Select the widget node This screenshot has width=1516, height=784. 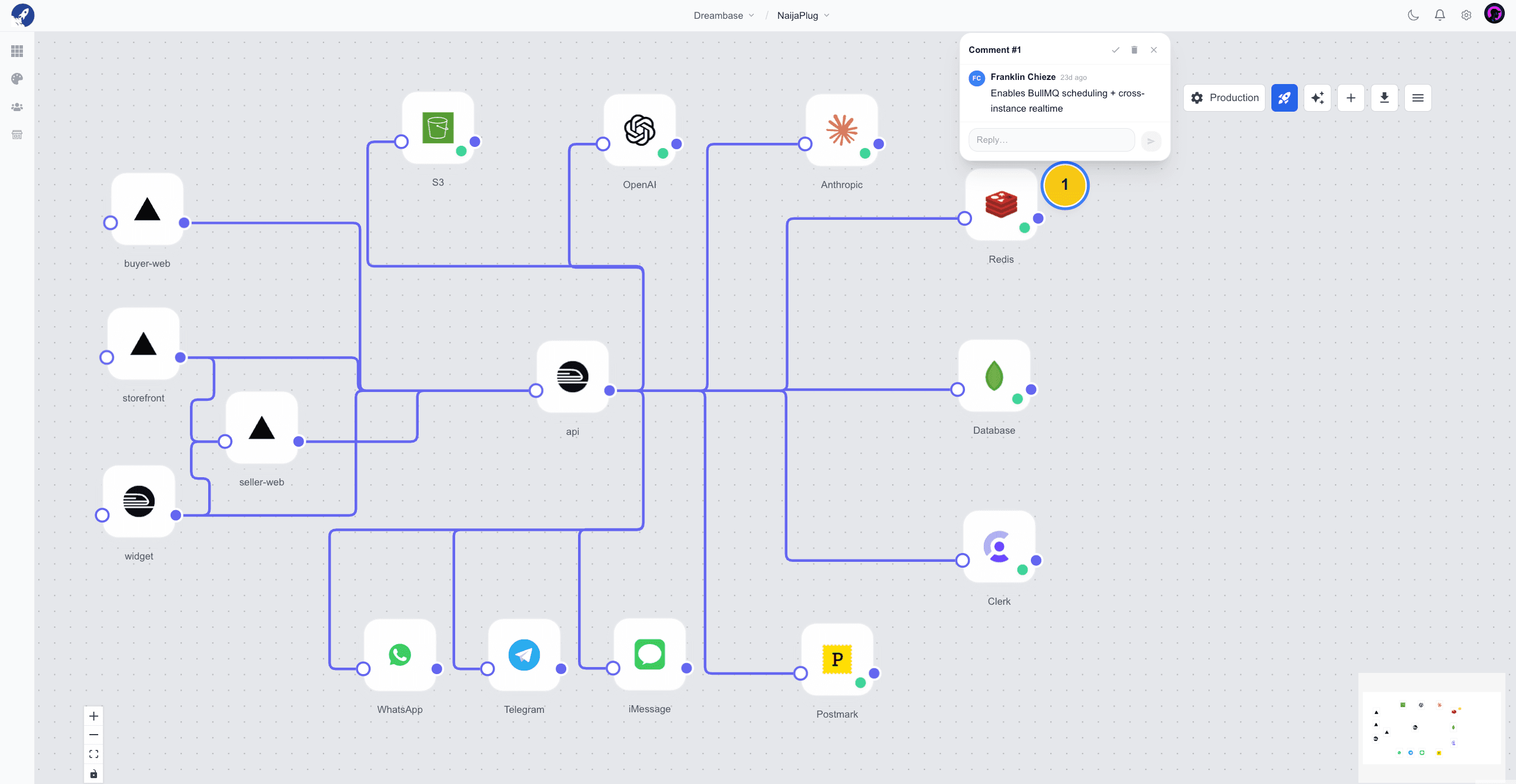tap(139, 501)
